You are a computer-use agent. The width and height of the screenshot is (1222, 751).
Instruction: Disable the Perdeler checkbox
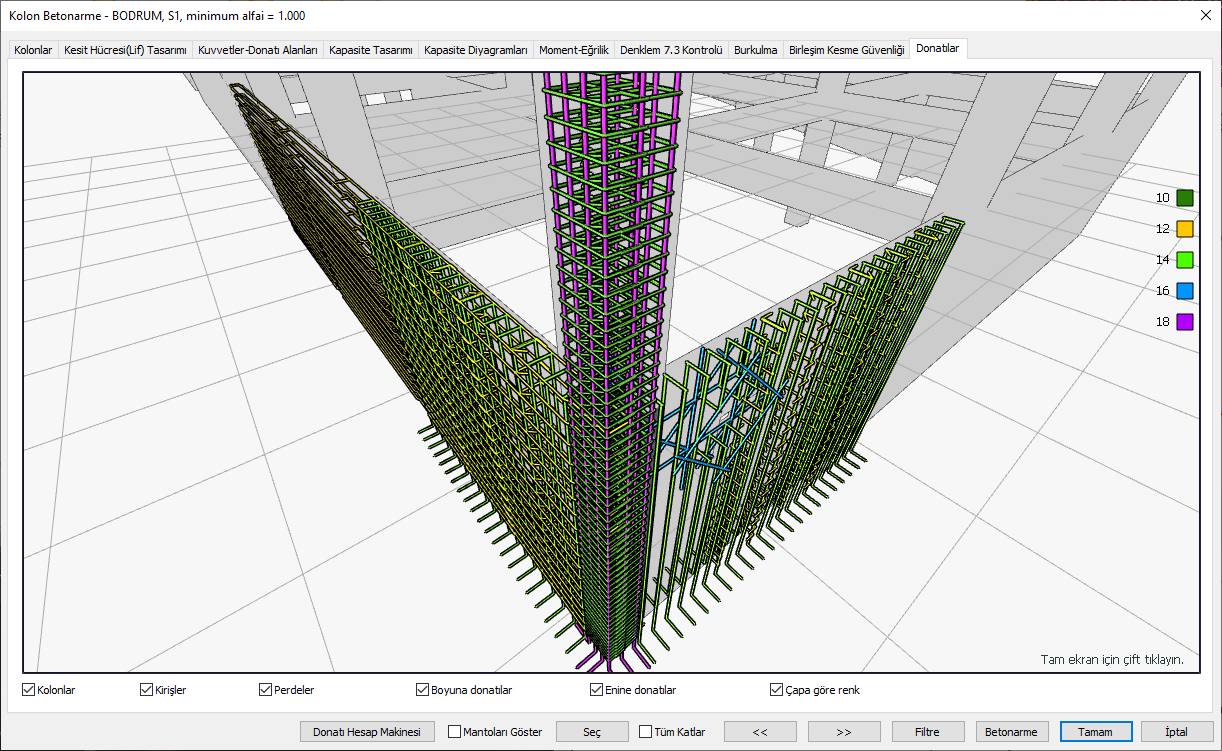265,690
